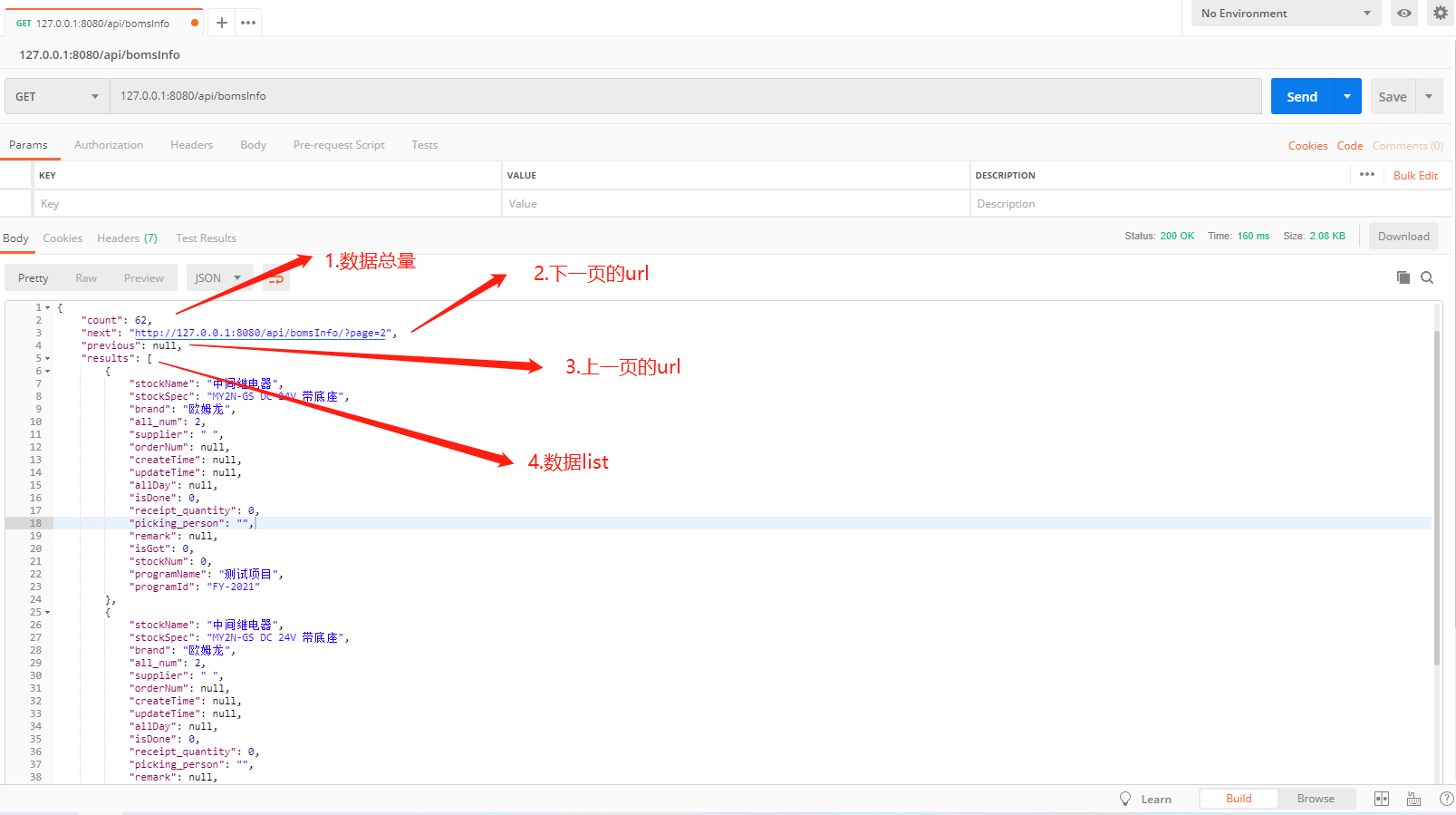
Task: Open the Pre-request Script tab
Action: [339, 145]
